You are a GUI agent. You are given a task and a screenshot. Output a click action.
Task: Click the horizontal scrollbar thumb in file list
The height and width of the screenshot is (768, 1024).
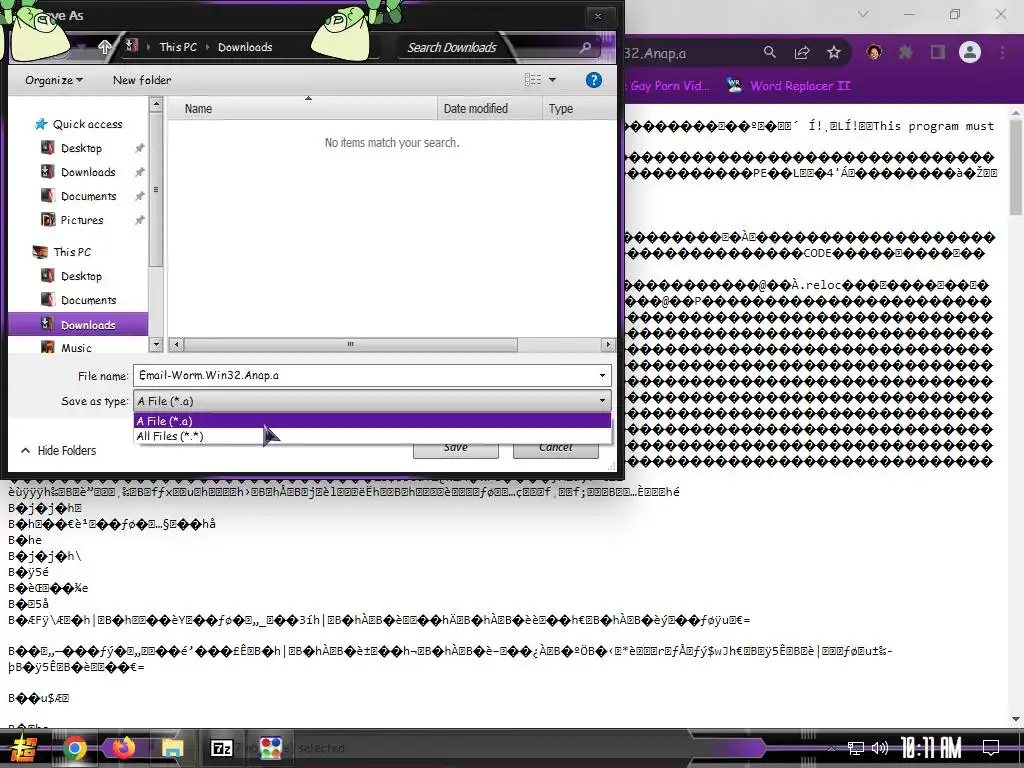point(351,344)
